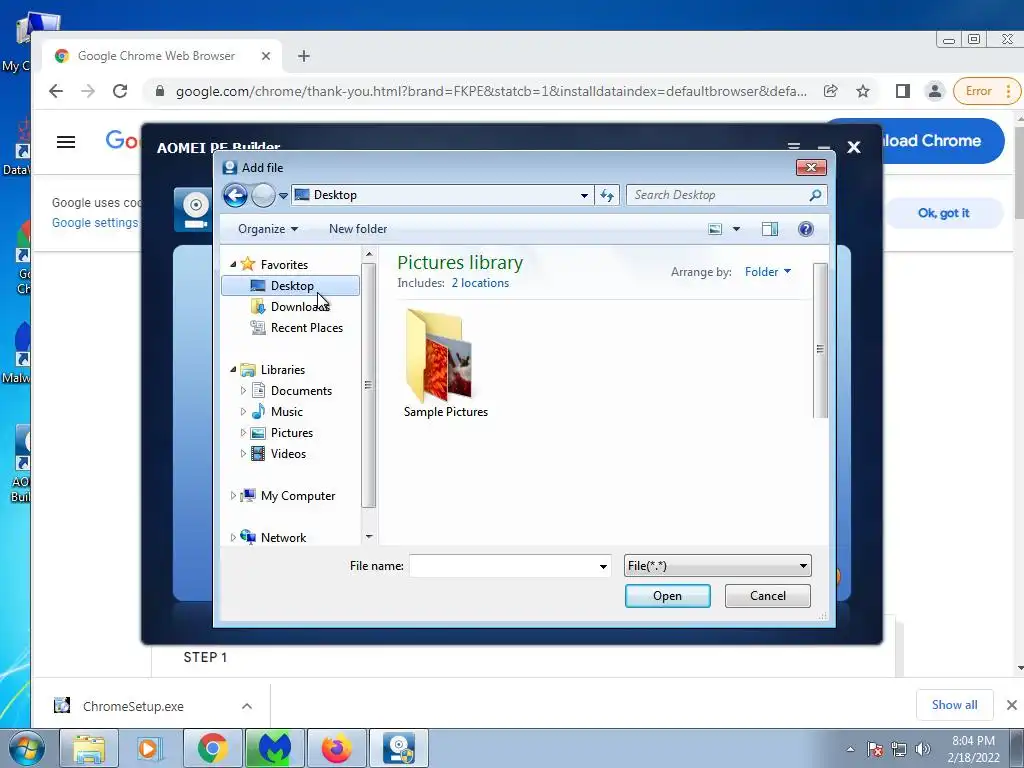
Task: Open the More options views dropdown arrow
Action: (736, 229)
